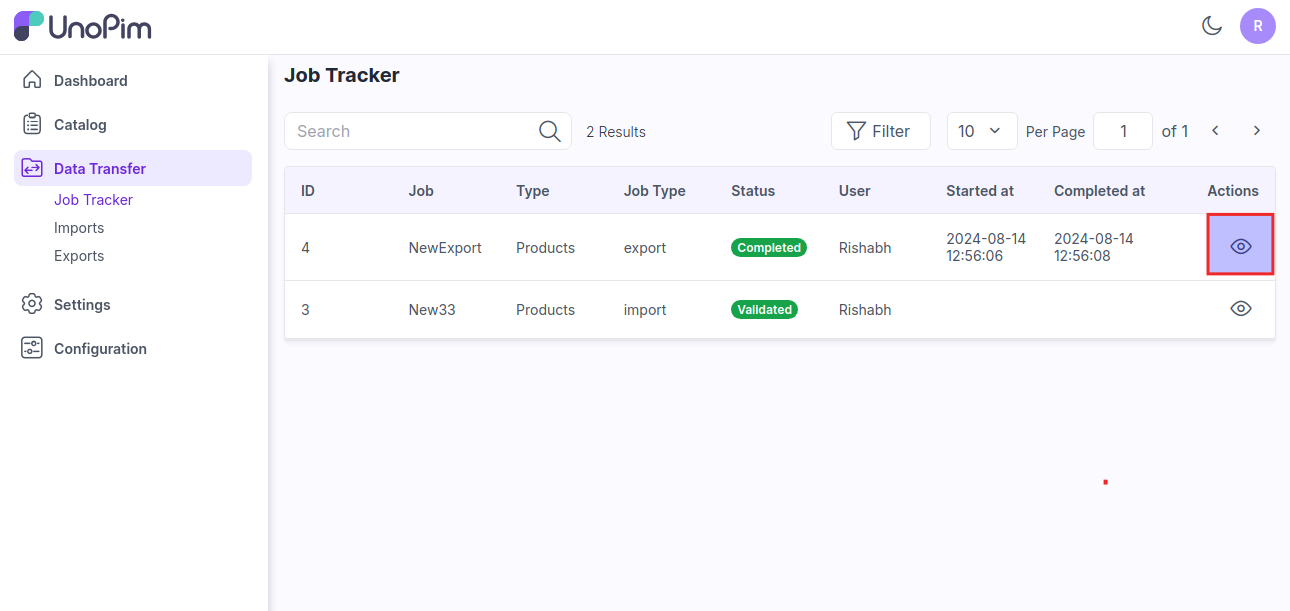Select the Exports submenu link
The width and height of the screenshot is (1290, 611).
(79, 256)
